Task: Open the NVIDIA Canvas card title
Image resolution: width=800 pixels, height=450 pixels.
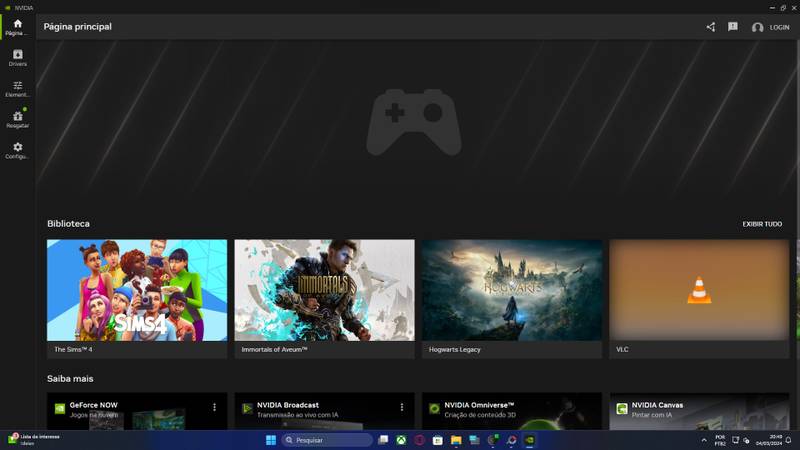Action: coord(657,405)
